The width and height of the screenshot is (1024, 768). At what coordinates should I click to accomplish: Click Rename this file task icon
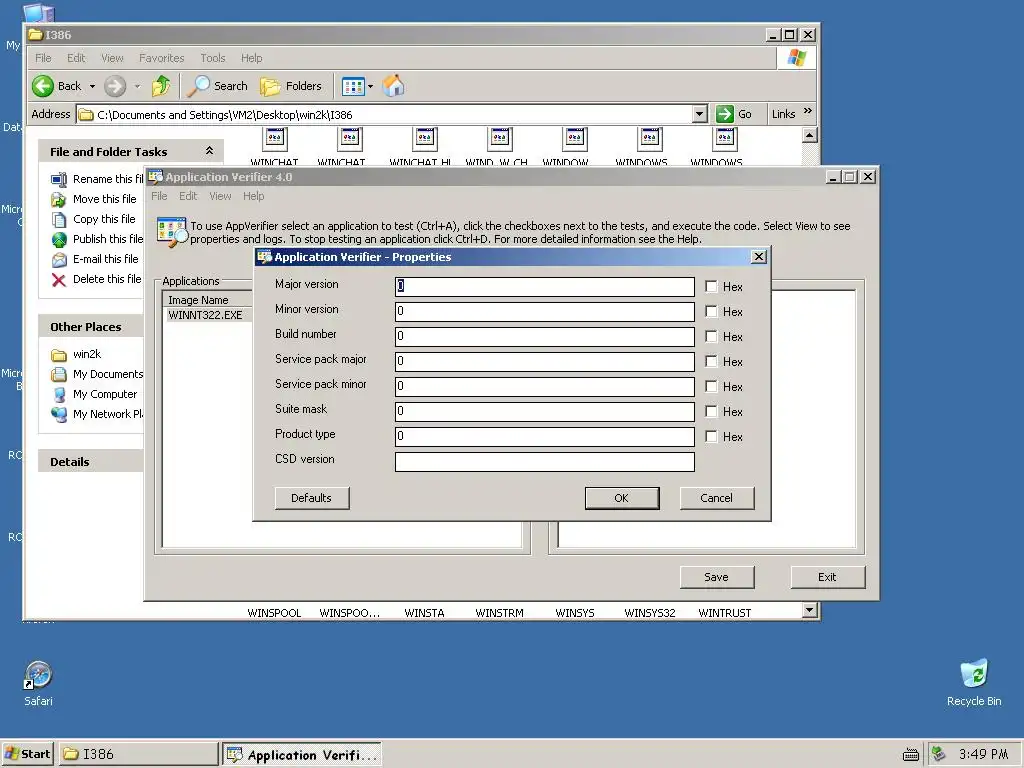59,180
